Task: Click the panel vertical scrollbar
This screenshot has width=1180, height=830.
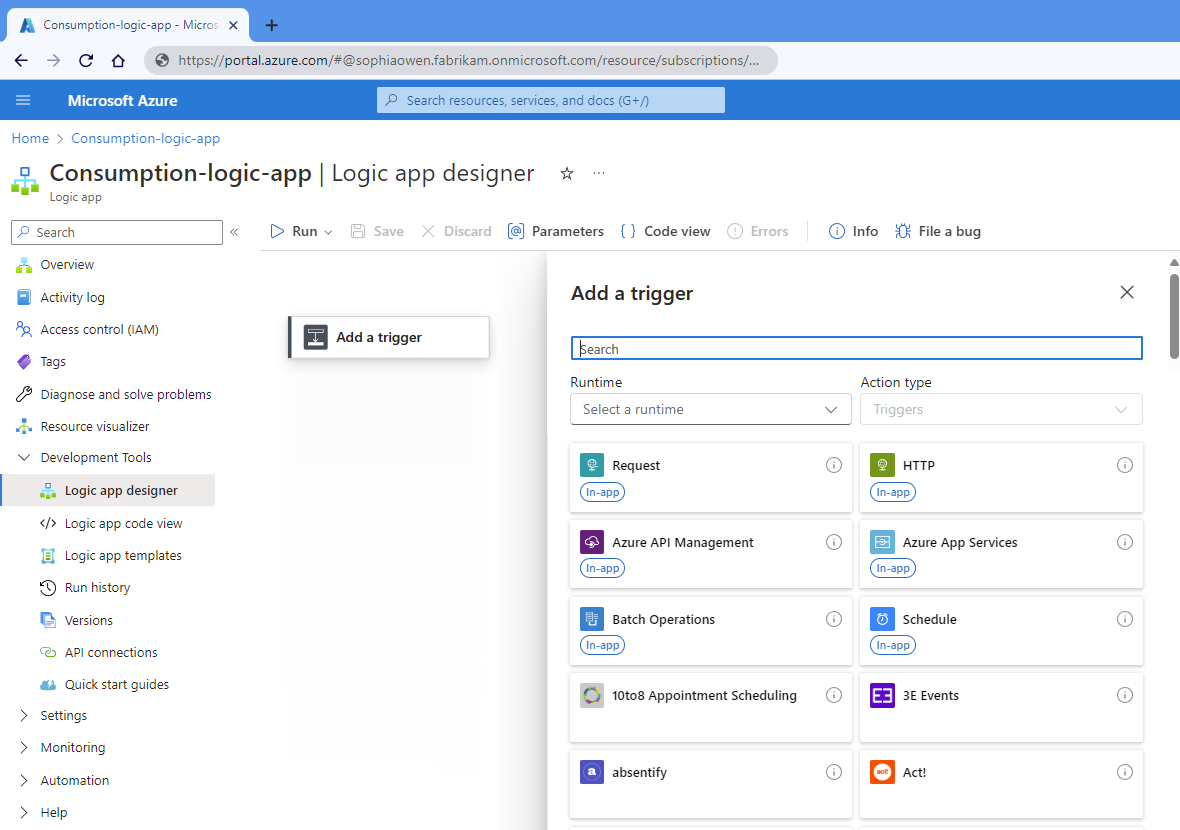Action: tap(1174, 317)
